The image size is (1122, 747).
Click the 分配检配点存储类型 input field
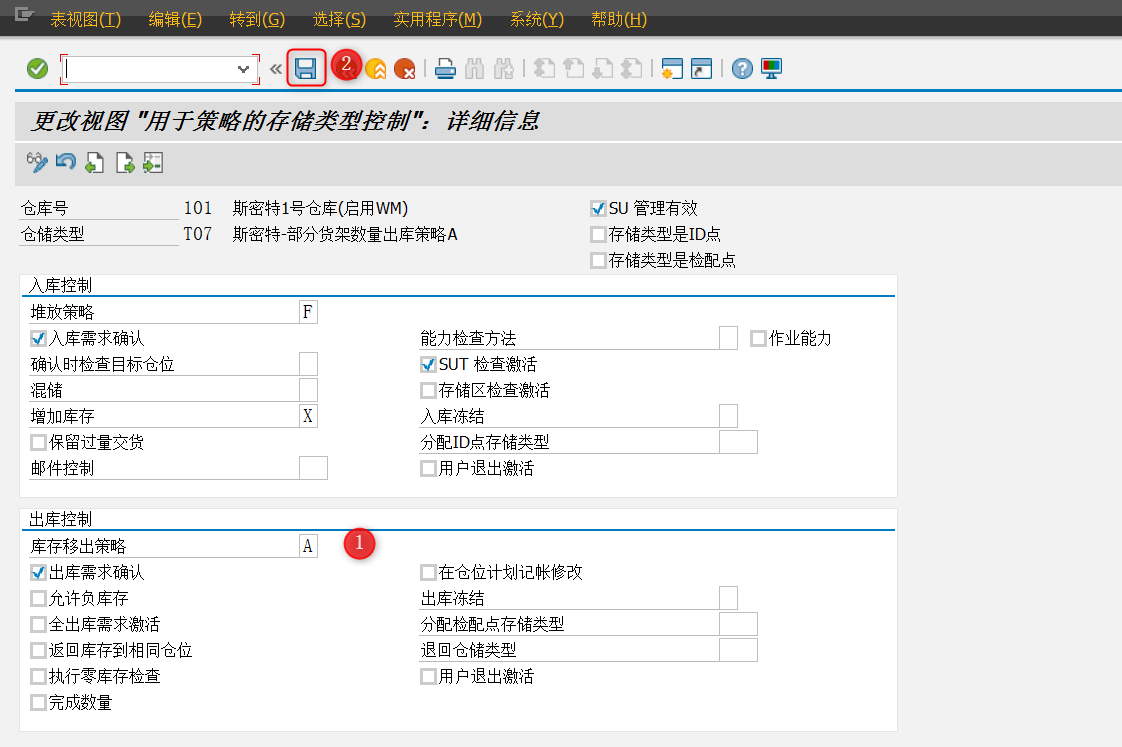tap(738, 624)
